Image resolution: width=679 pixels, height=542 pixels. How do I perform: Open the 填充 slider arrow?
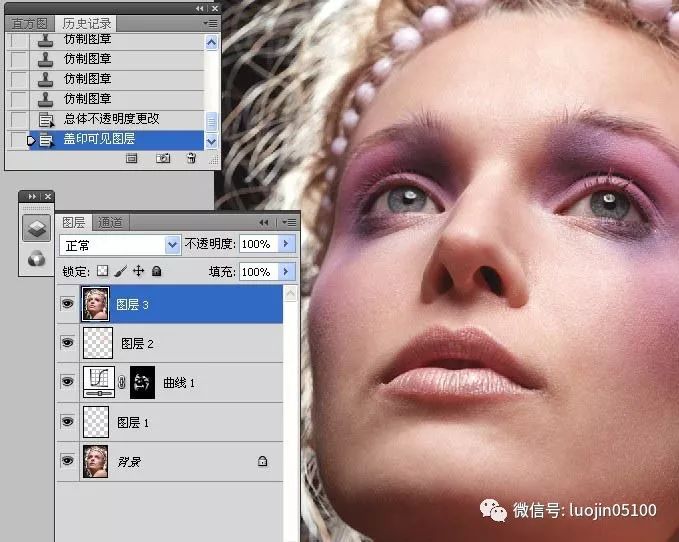[x=286, y=272]
